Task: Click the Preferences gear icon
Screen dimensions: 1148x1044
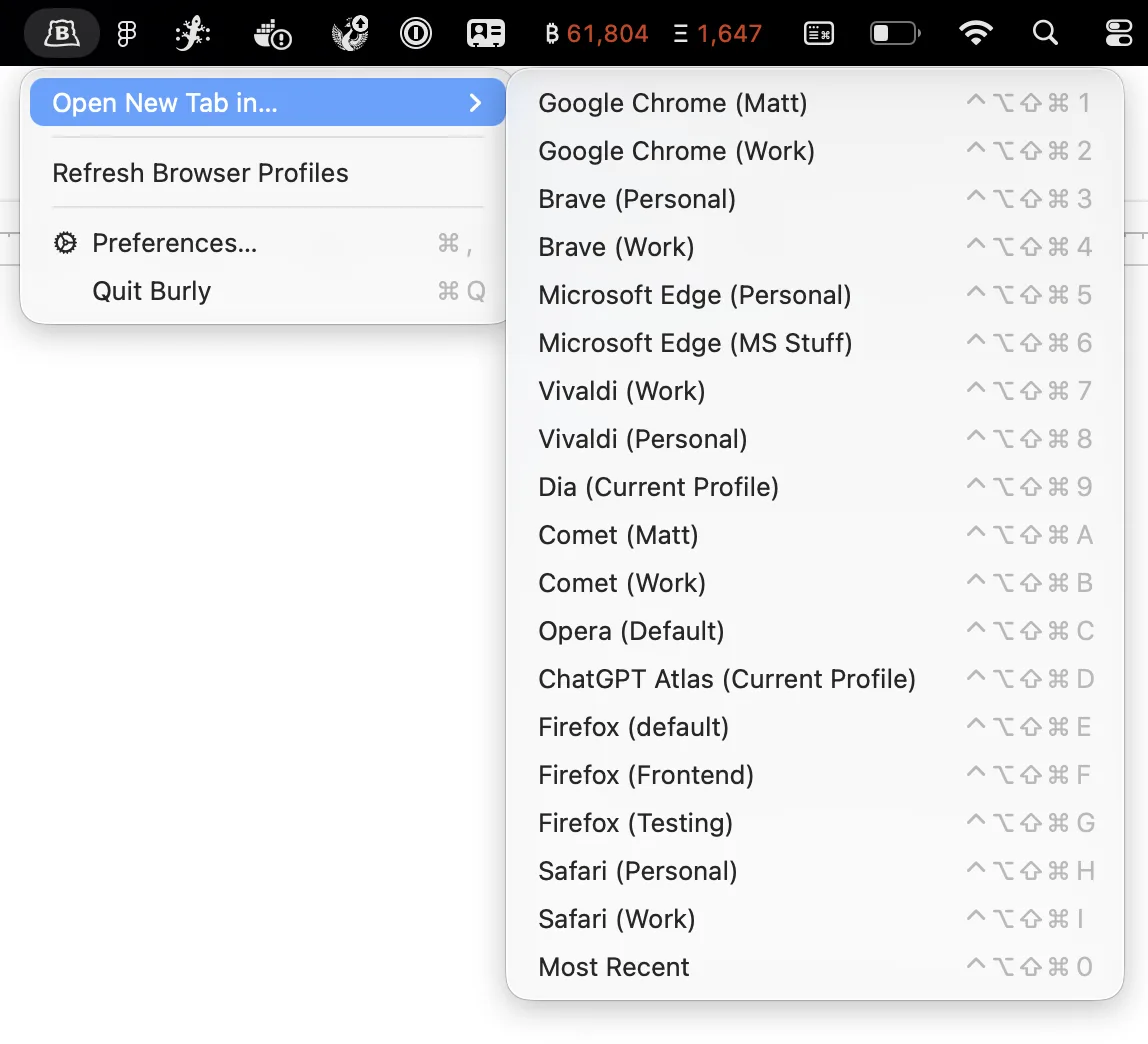Action: [65, 243]
